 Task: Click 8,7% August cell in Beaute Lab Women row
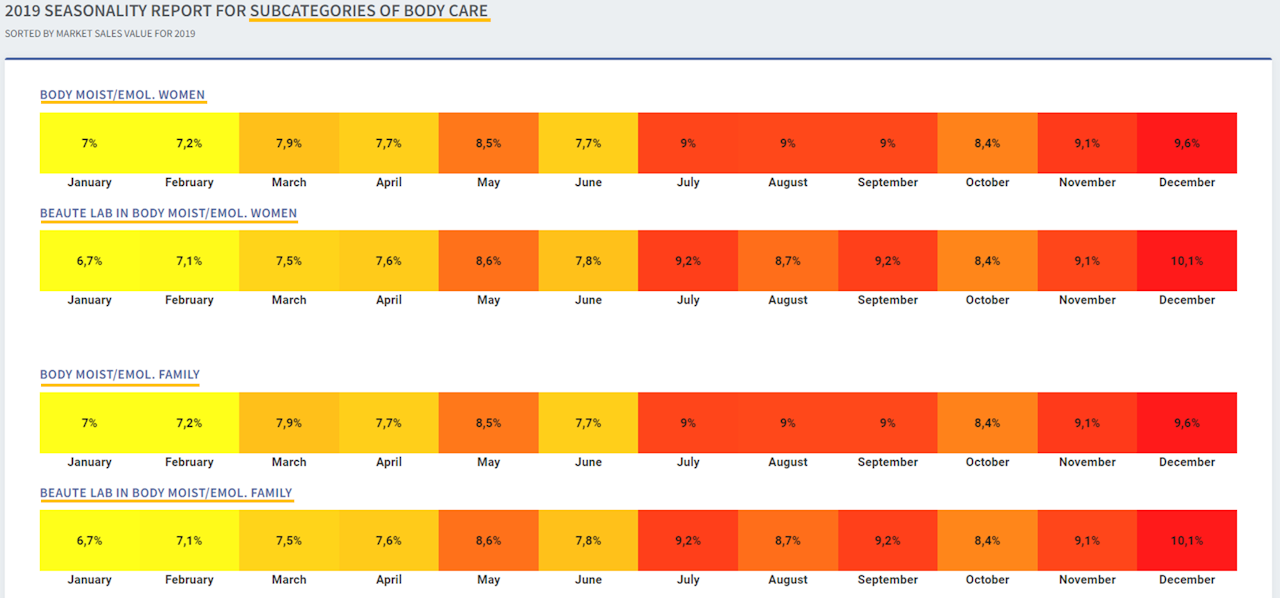click(788, 261)
